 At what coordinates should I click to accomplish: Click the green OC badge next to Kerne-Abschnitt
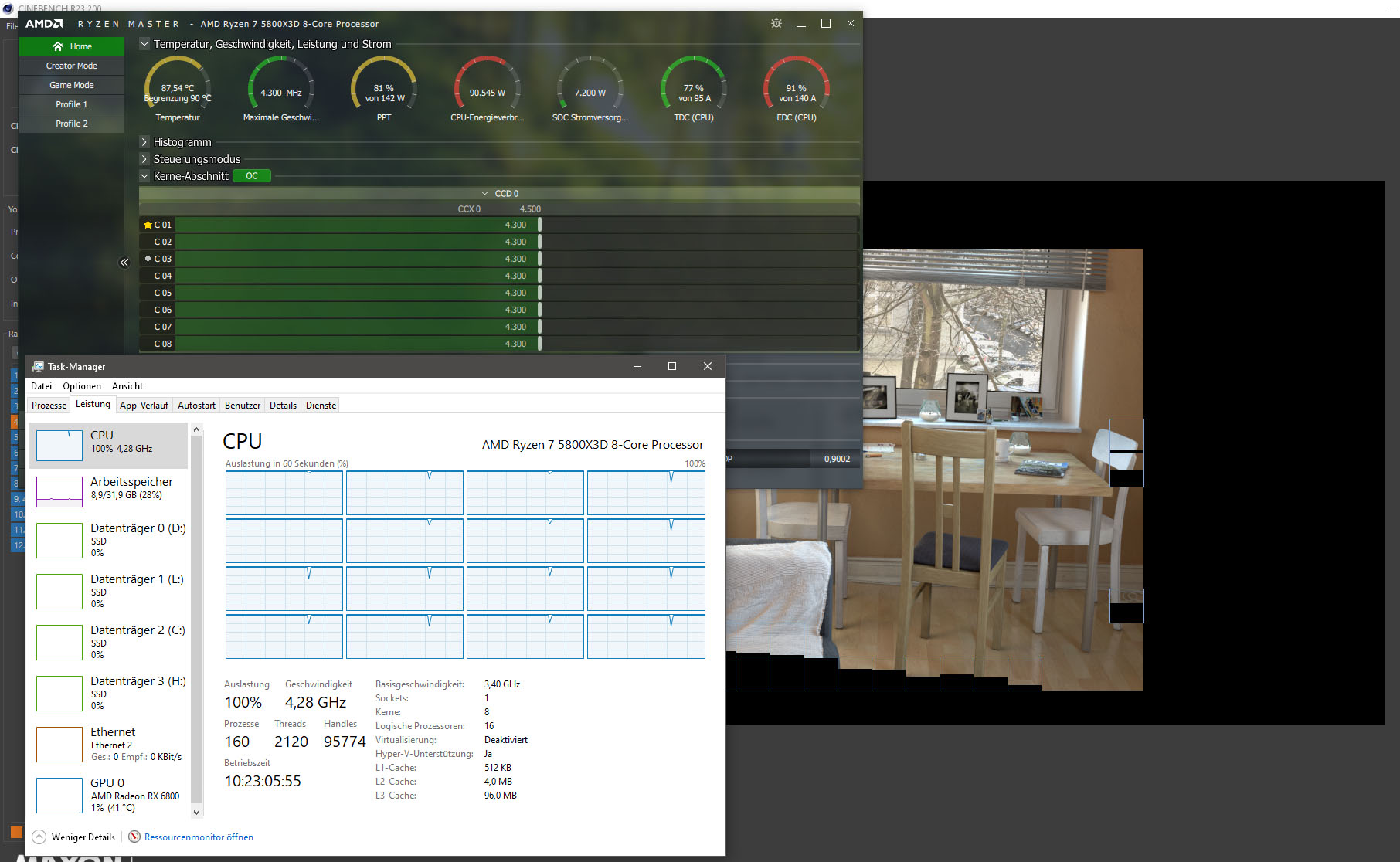click(252, 176)
